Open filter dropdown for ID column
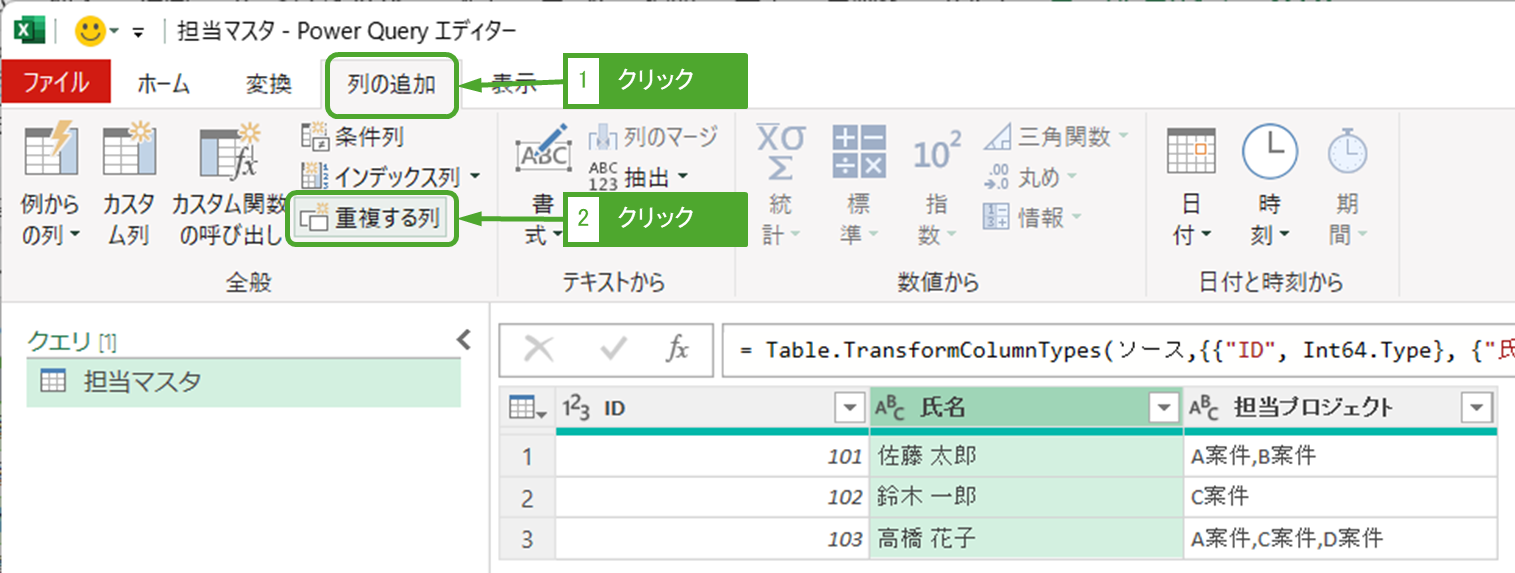 point(849,408)
